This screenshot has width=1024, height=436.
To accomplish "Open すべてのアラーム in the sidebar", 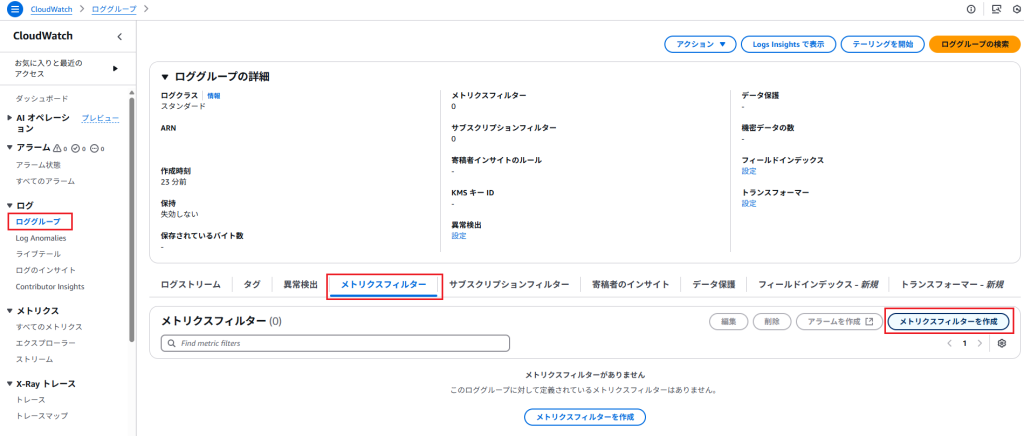I will [45, 181].
